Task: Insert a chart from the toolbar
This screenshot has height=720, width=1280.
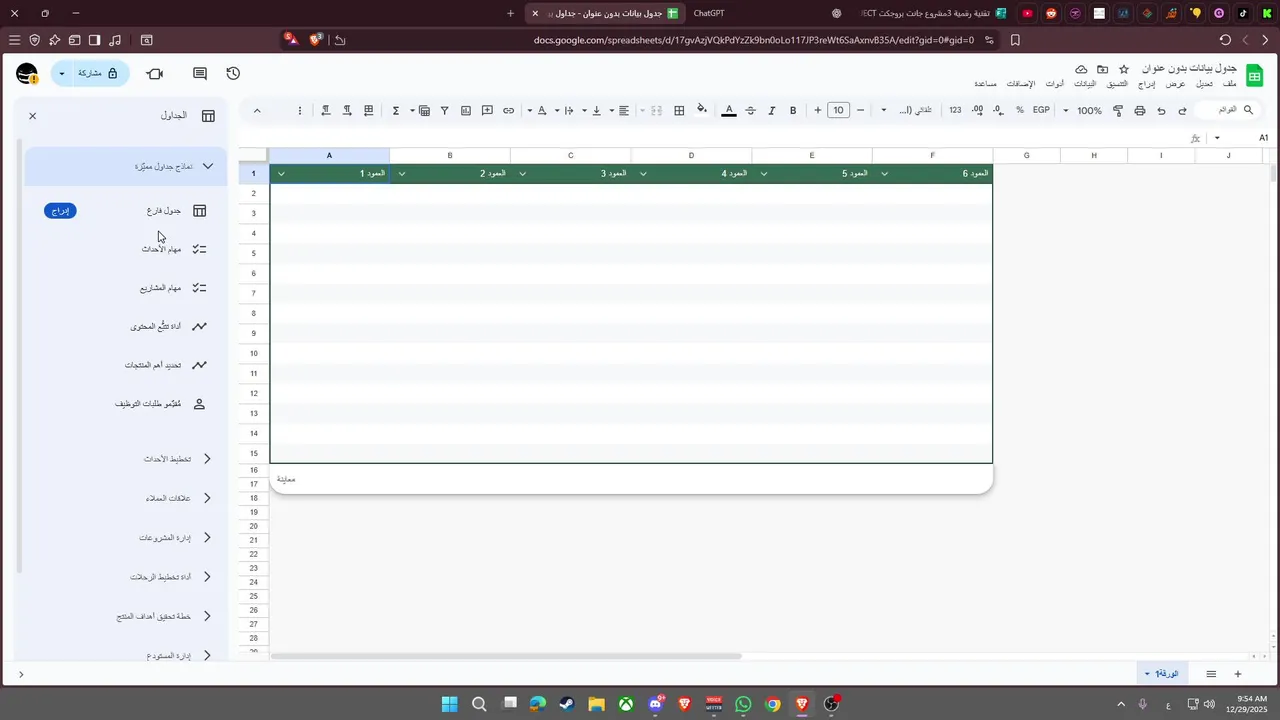Action: click(466, 111)
